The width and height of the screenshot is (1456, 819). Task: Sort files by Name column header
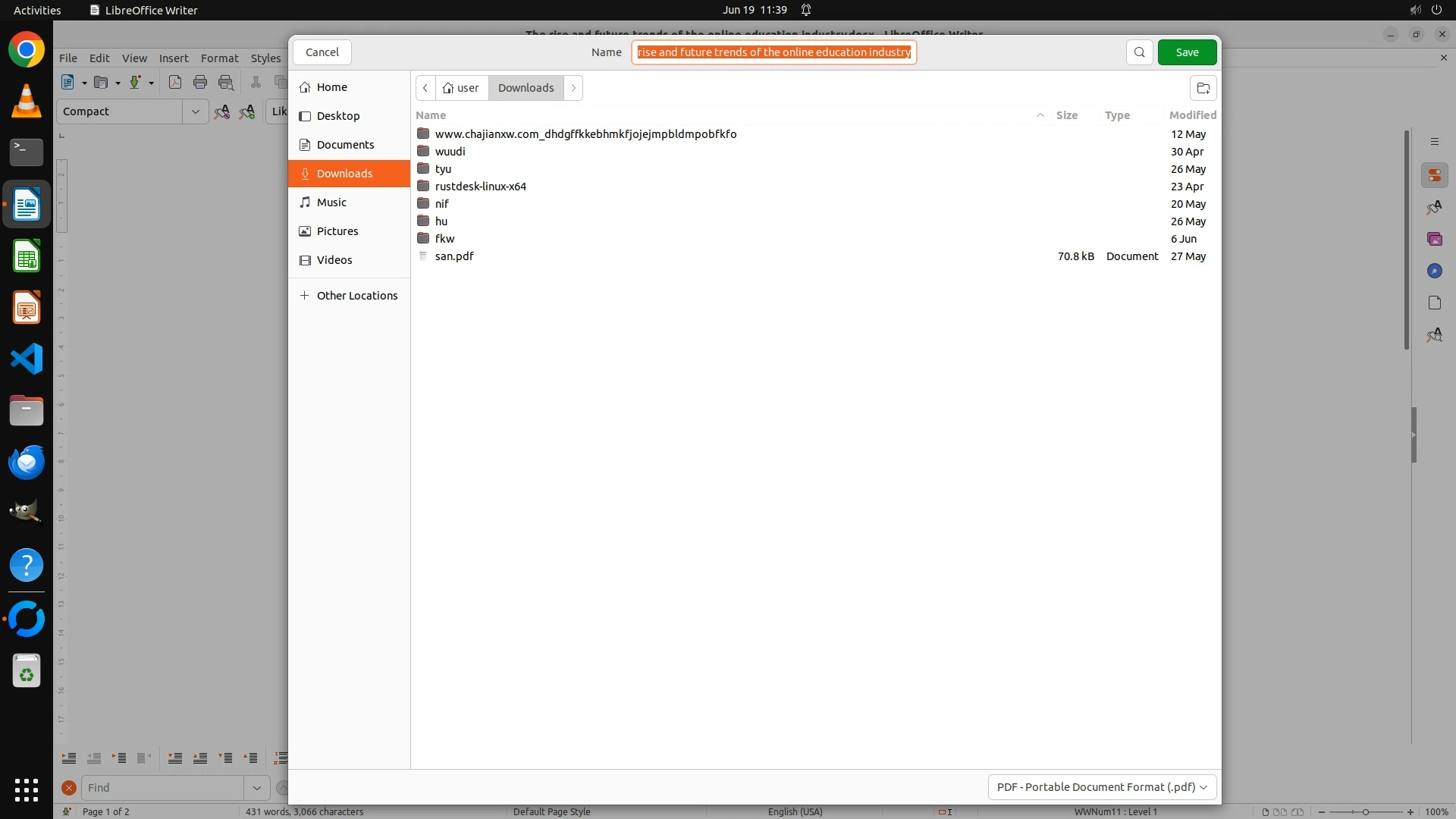click(x=431, y=115)
